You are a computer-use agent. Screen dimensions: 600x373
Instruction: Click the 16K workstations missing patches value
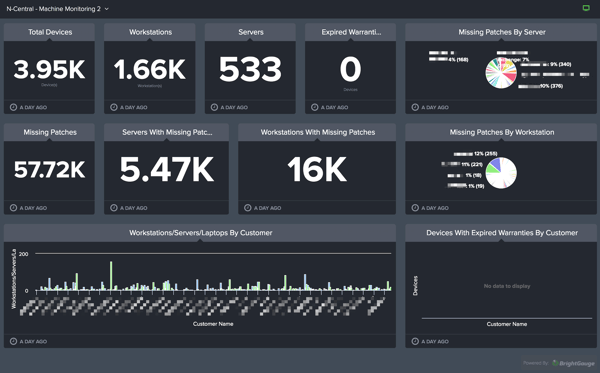tap(317, 169)
